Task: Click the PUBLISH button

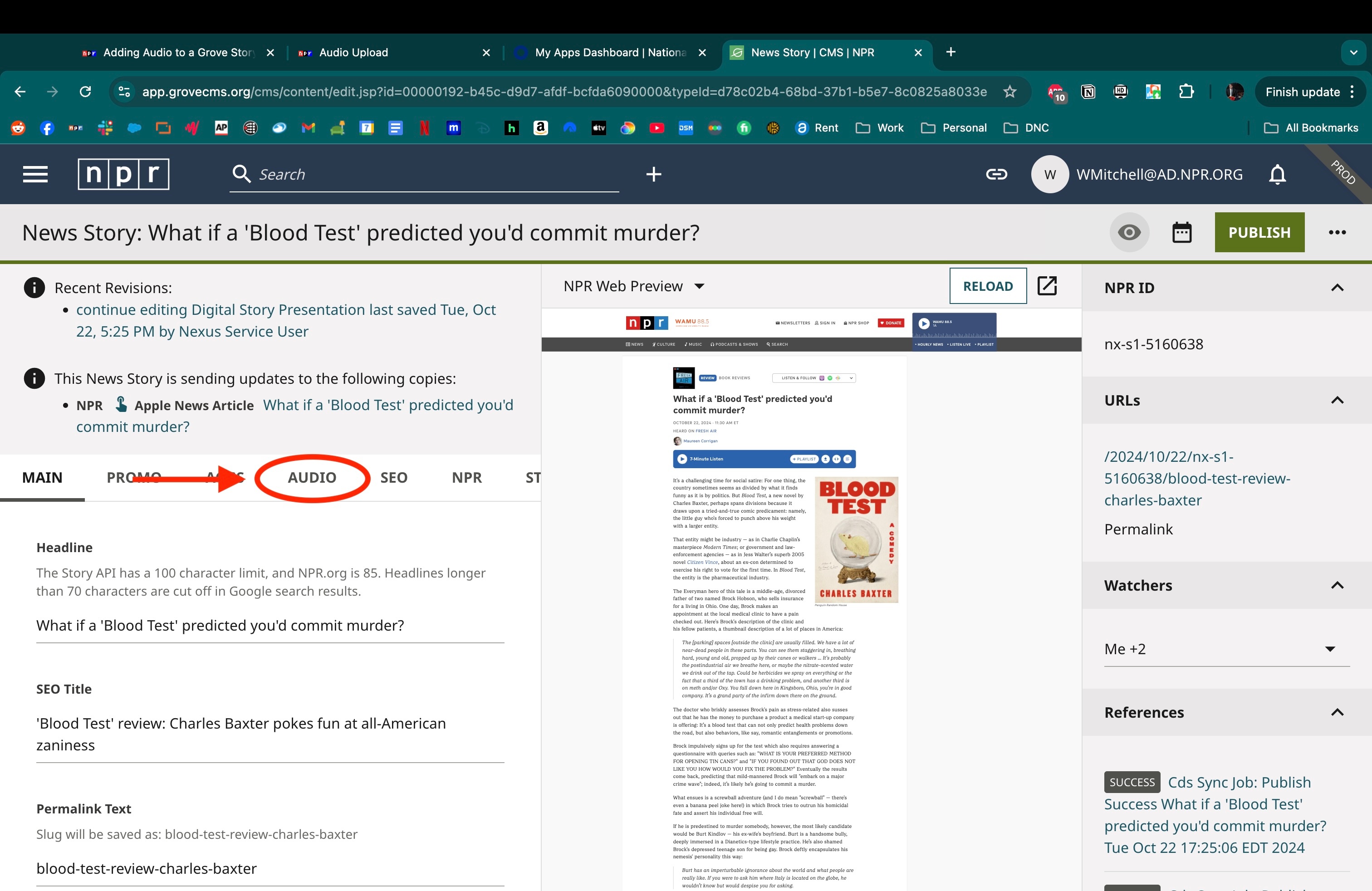Action: [1259, 232]
